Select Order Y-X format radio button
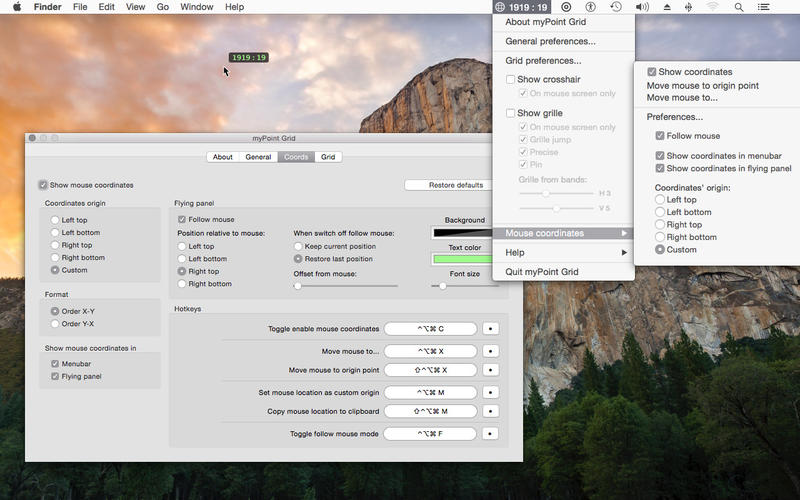The image size is (800, 500). point(55,324)
